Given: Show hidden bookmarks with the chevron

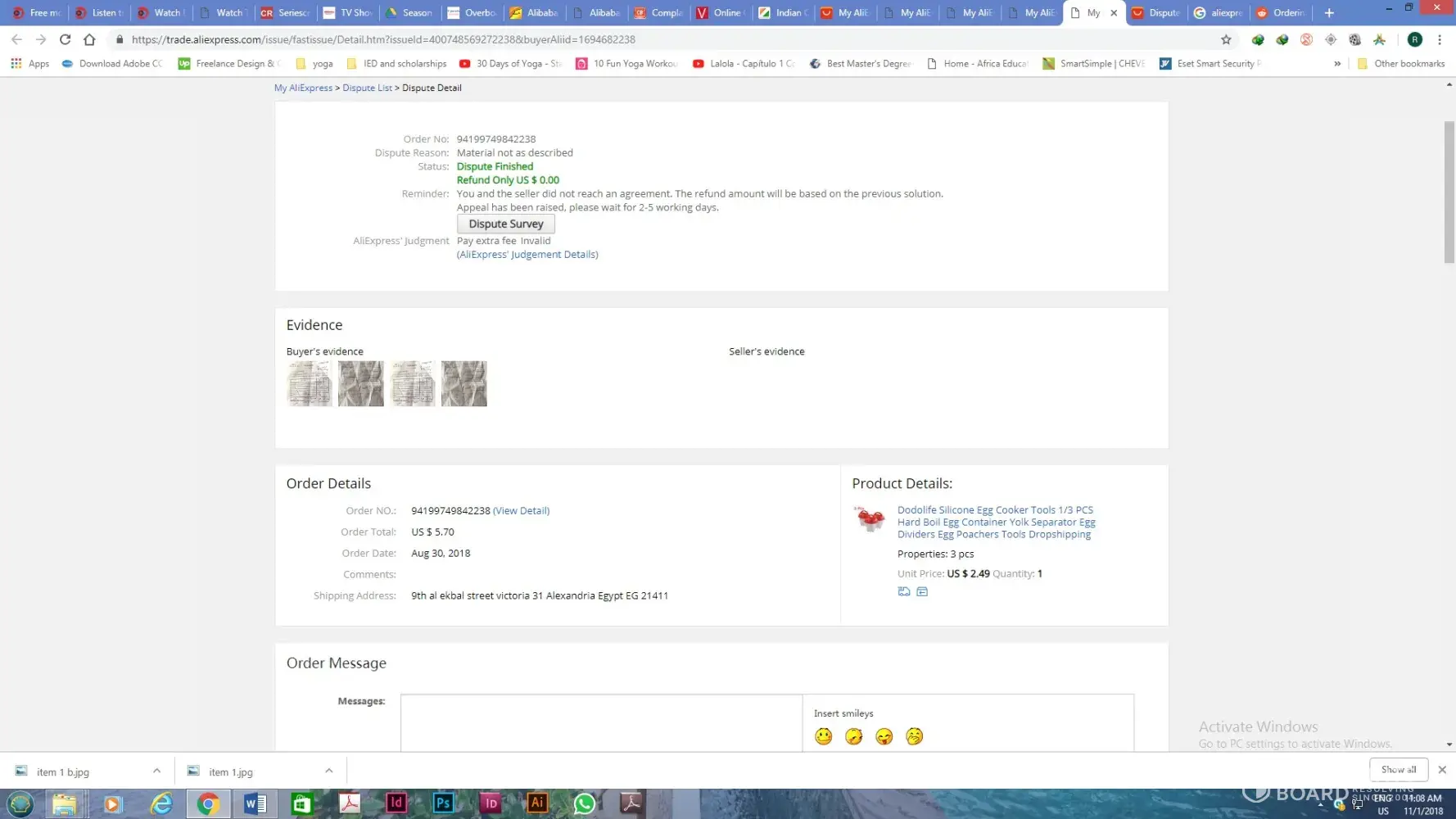Looking at the screenshot, I should (x=1337, y=63).
